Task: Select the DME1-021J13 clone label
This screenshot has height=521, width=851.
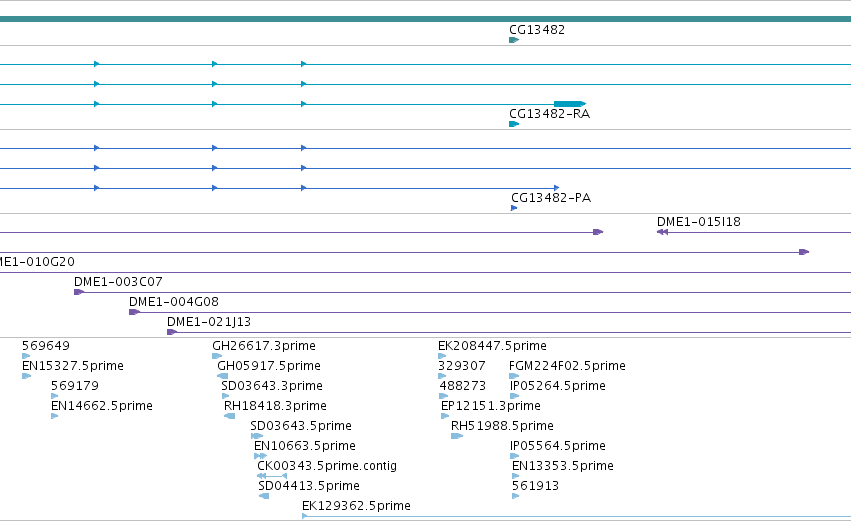Action: pyautogui.click(x=209, y=322)
